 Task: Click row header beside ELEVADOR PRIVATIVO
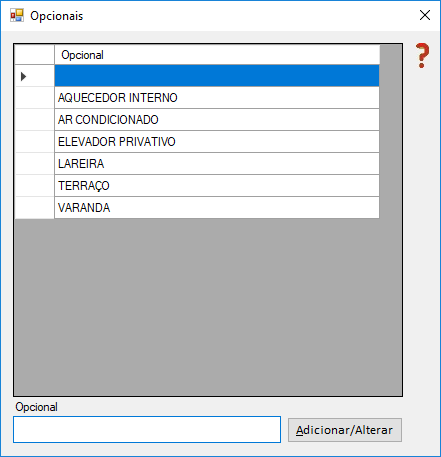click(x=35, y=142)
